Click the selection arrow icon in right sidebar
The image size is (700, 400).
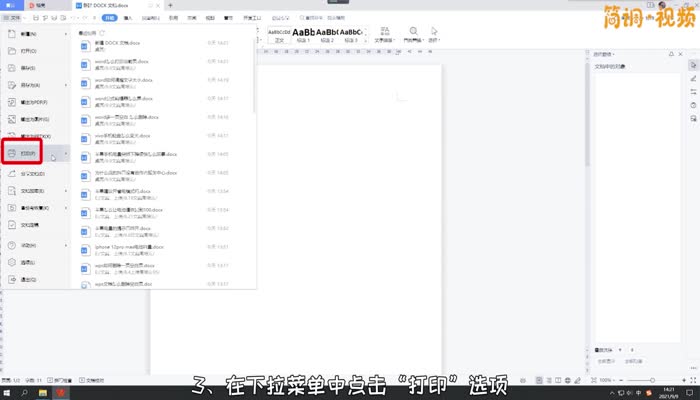pos(693,65)
